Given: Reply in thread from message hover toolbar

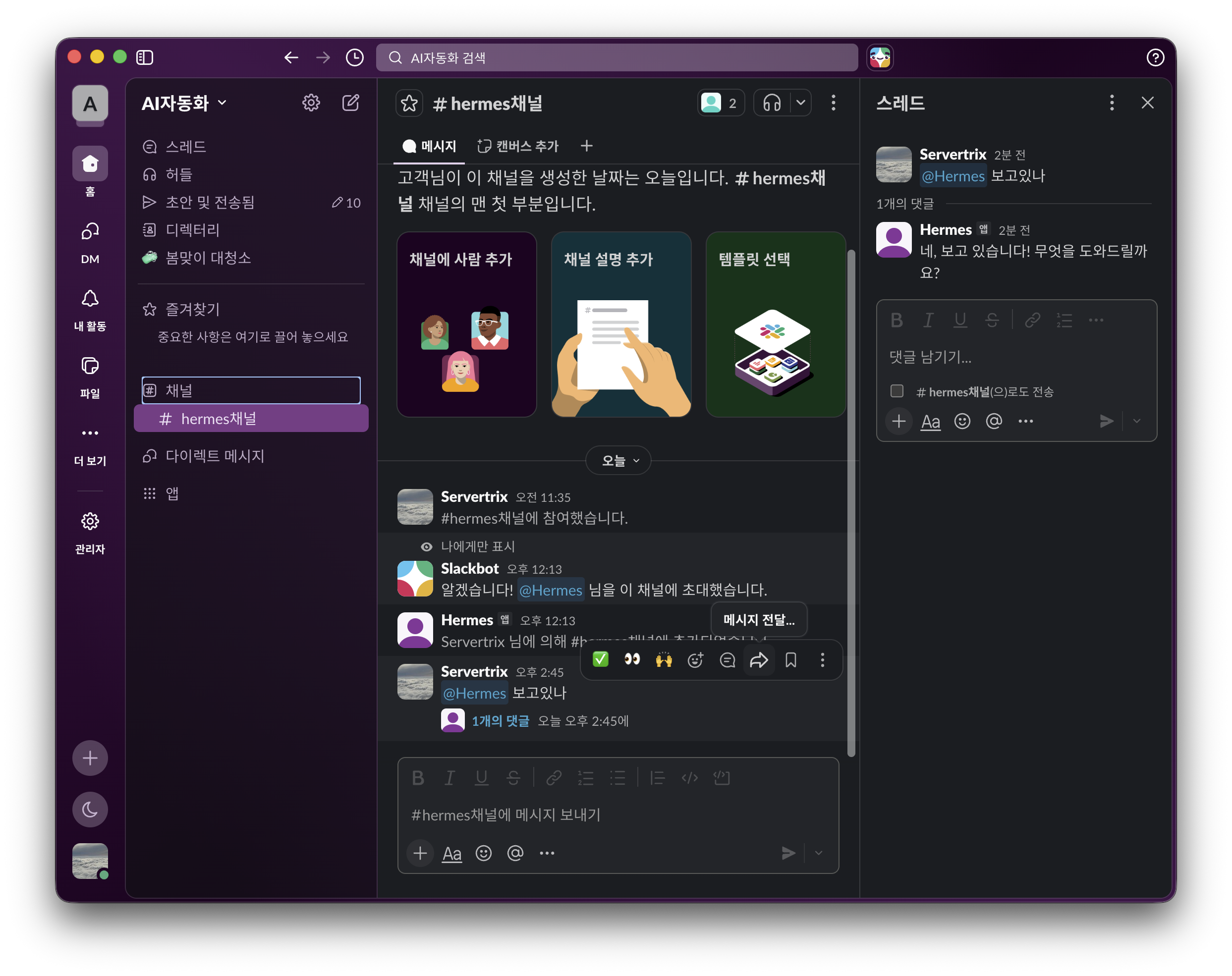Looking at the screenshot, I should pos(728,660).
